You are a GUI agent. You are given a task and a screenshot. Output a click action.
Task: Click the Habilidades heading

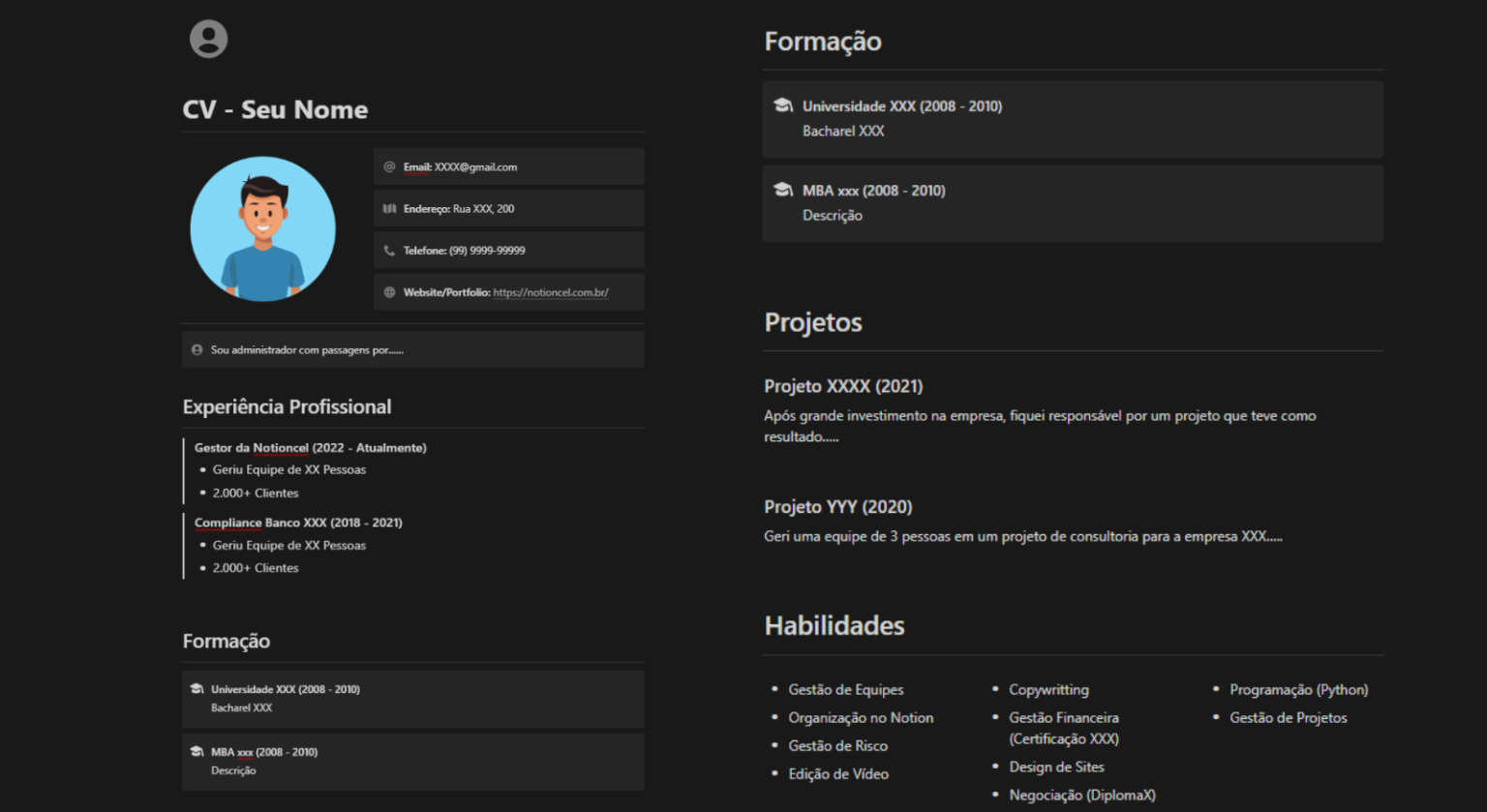(835, 625)
